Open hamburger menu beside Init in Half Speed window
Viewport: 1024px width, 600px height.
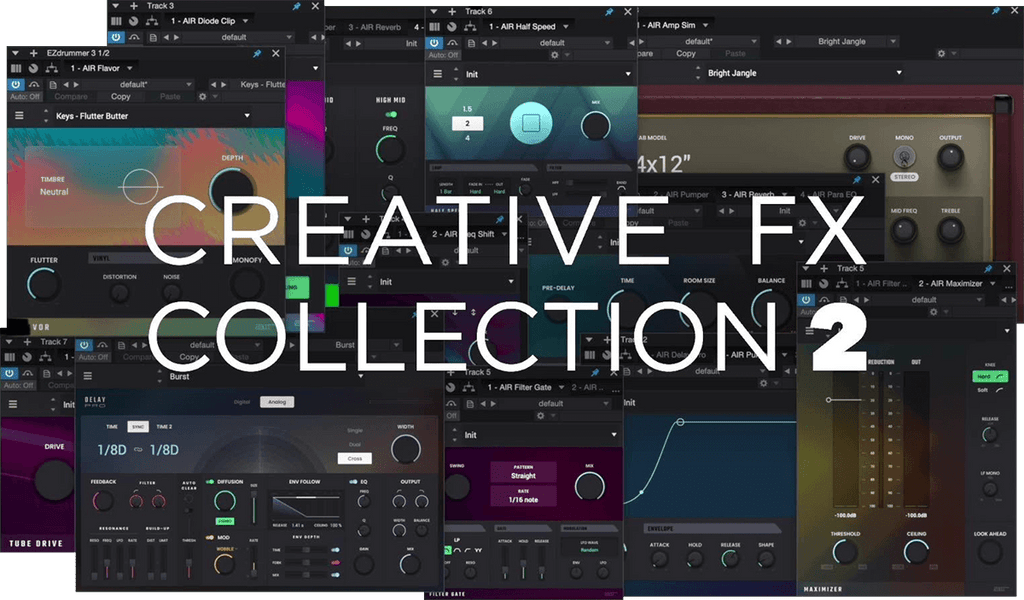point(438,74)
